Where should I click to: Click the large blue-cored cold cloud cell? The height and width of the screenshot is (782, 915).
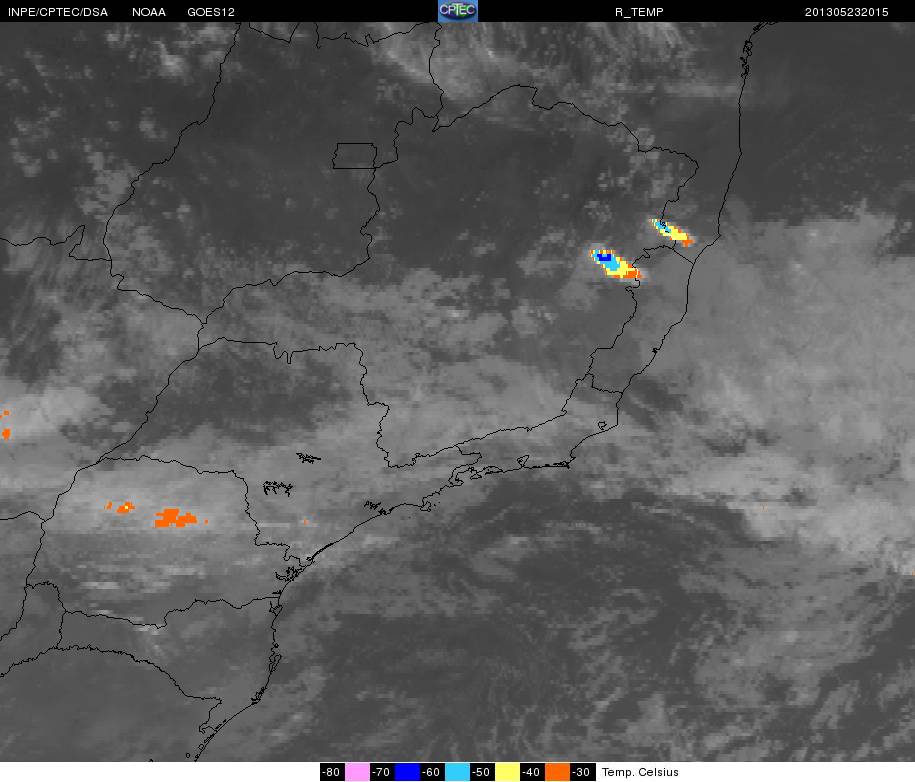pyautogui.click(x=614, y=264)
